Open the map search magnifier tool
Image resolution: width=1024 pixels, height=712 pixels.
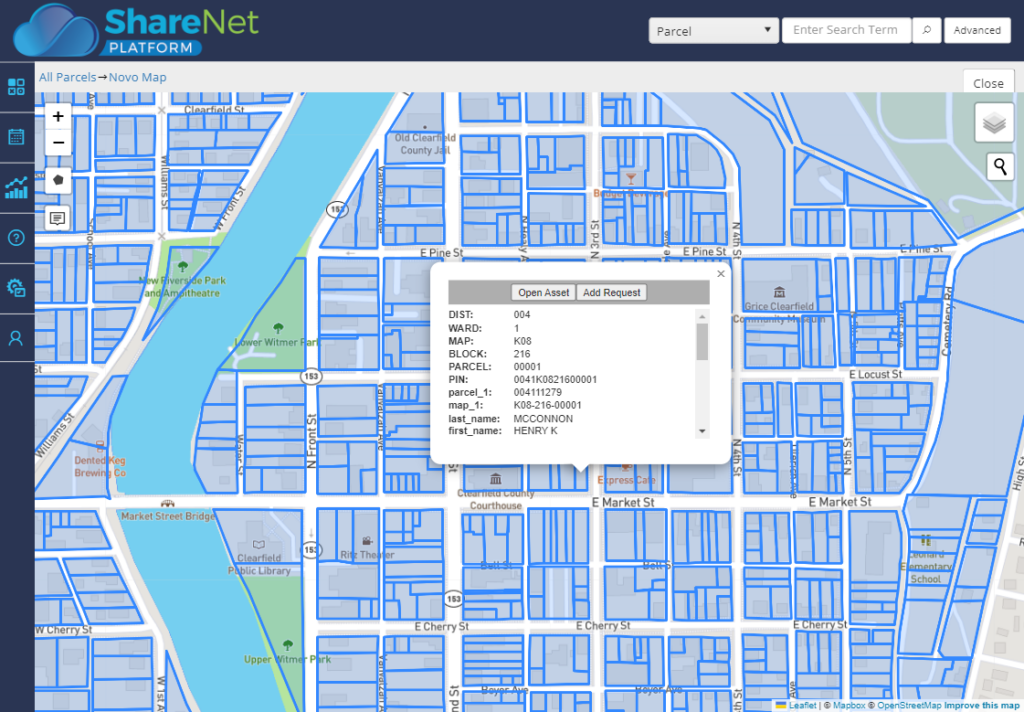(1000, 167)
